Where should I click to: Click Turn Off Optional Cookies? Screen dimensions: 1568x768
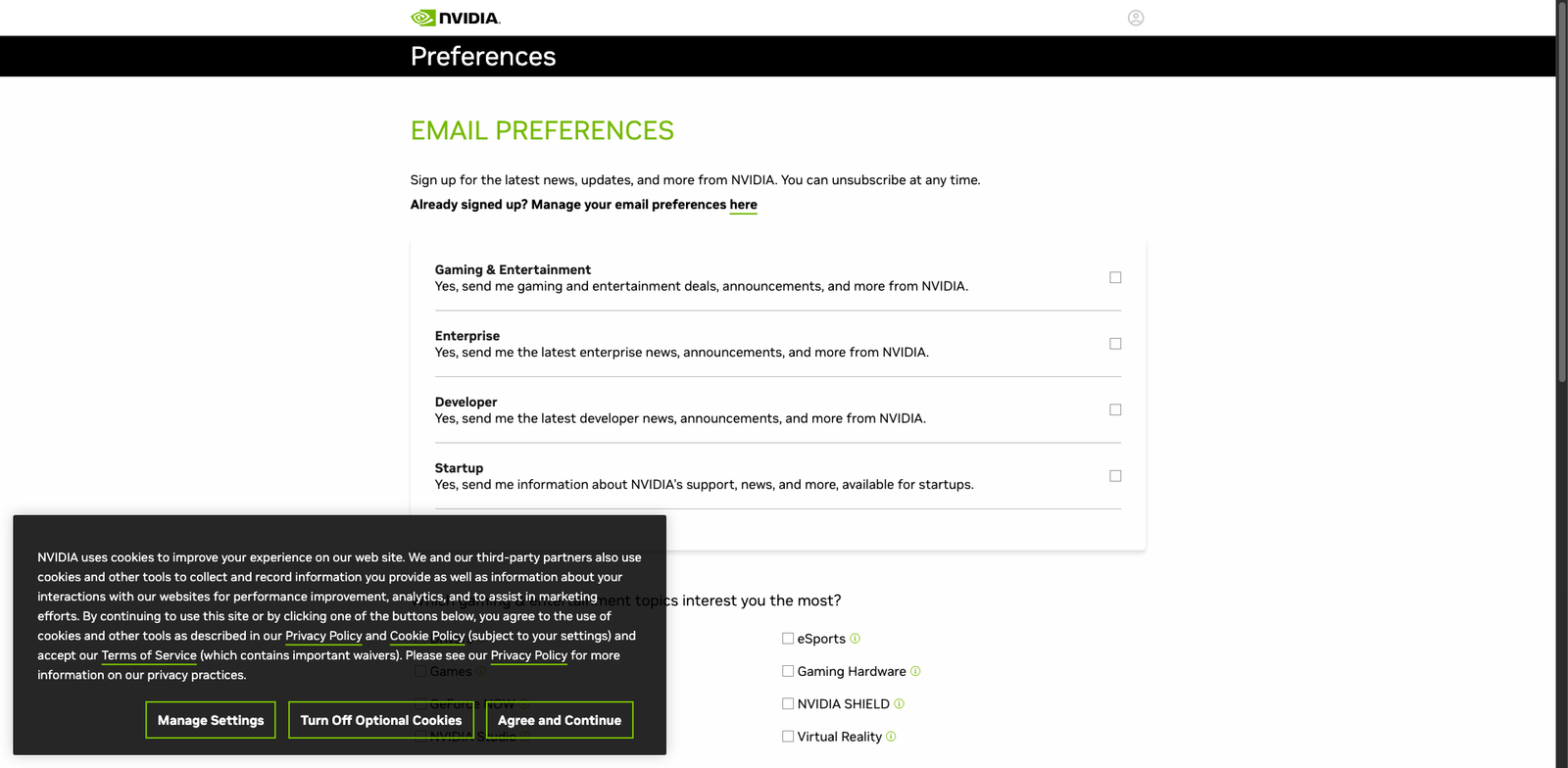pyautogui.click(x=381, y=720)
